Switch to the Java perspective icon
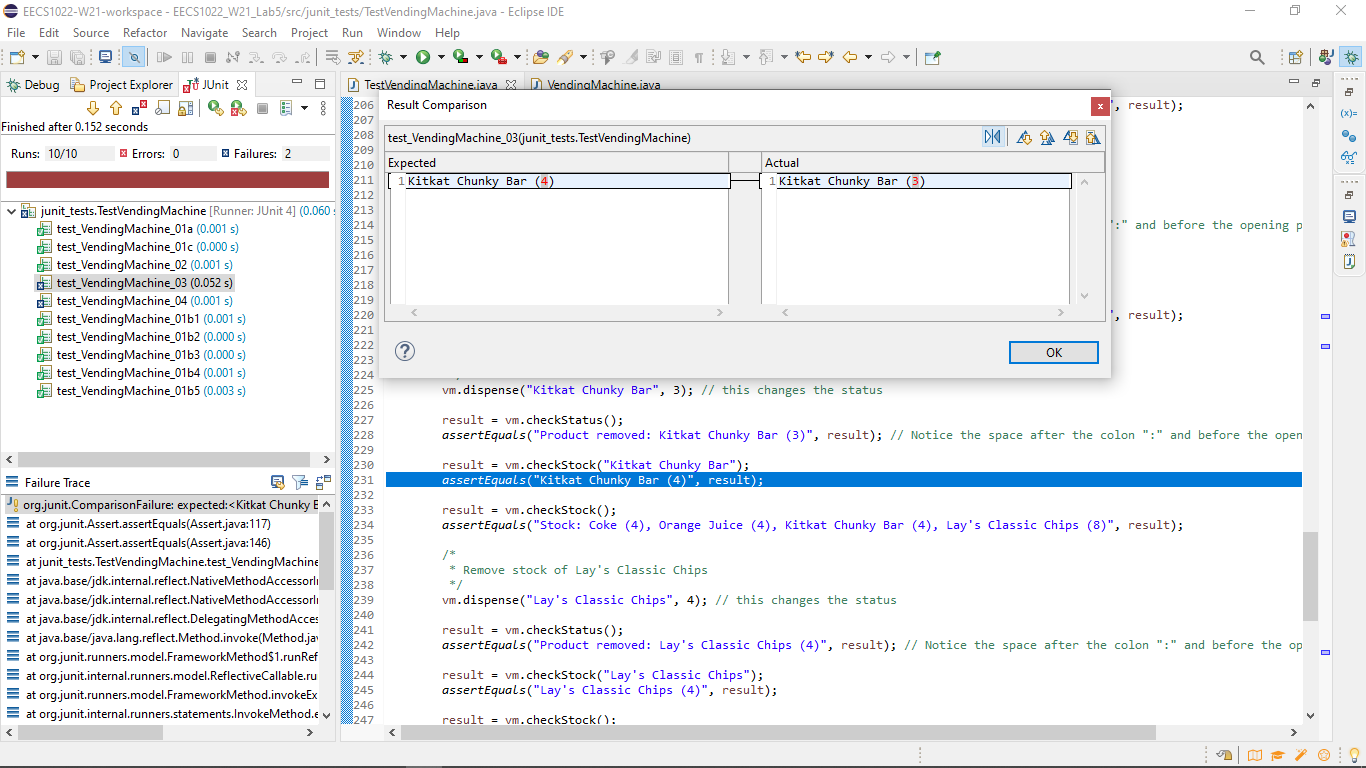1366x768 pixels. pos(1326,58)
